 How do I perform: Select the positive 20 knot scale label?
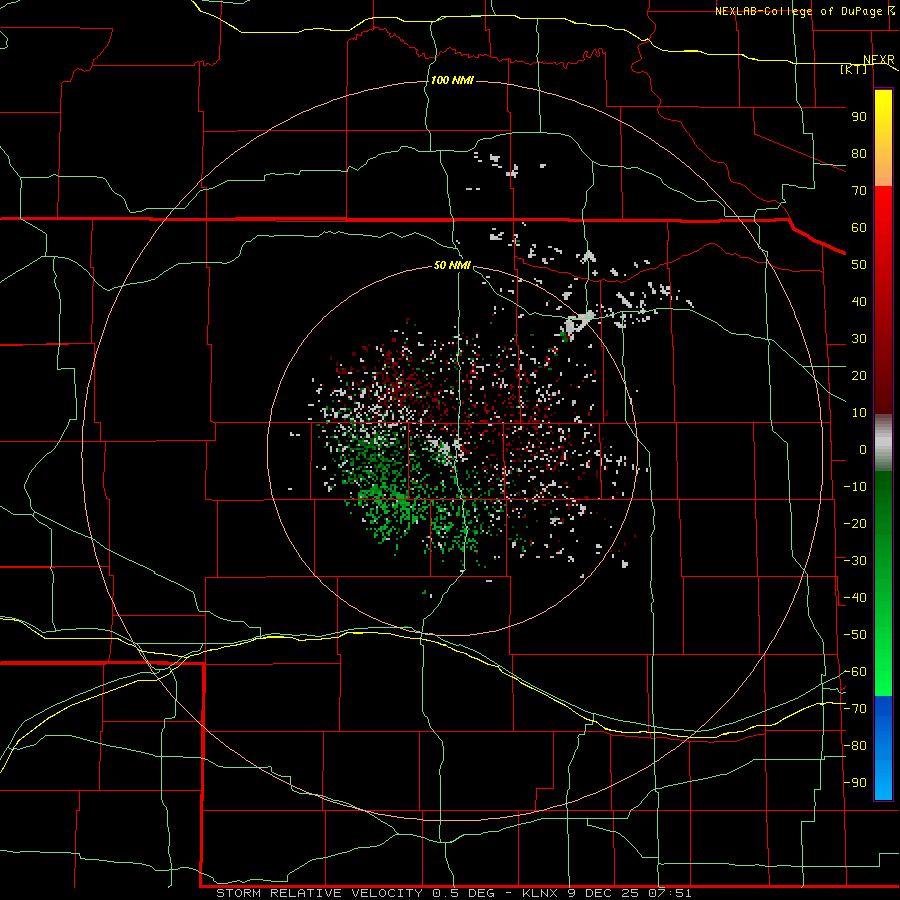click(859, 375)
